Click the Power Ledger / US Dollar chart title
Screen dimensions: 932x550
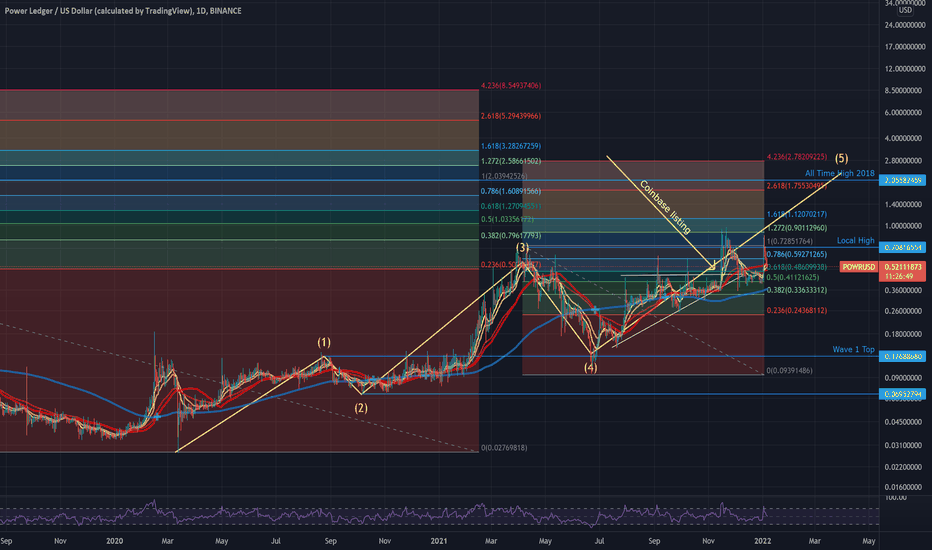tap(123, 11)
